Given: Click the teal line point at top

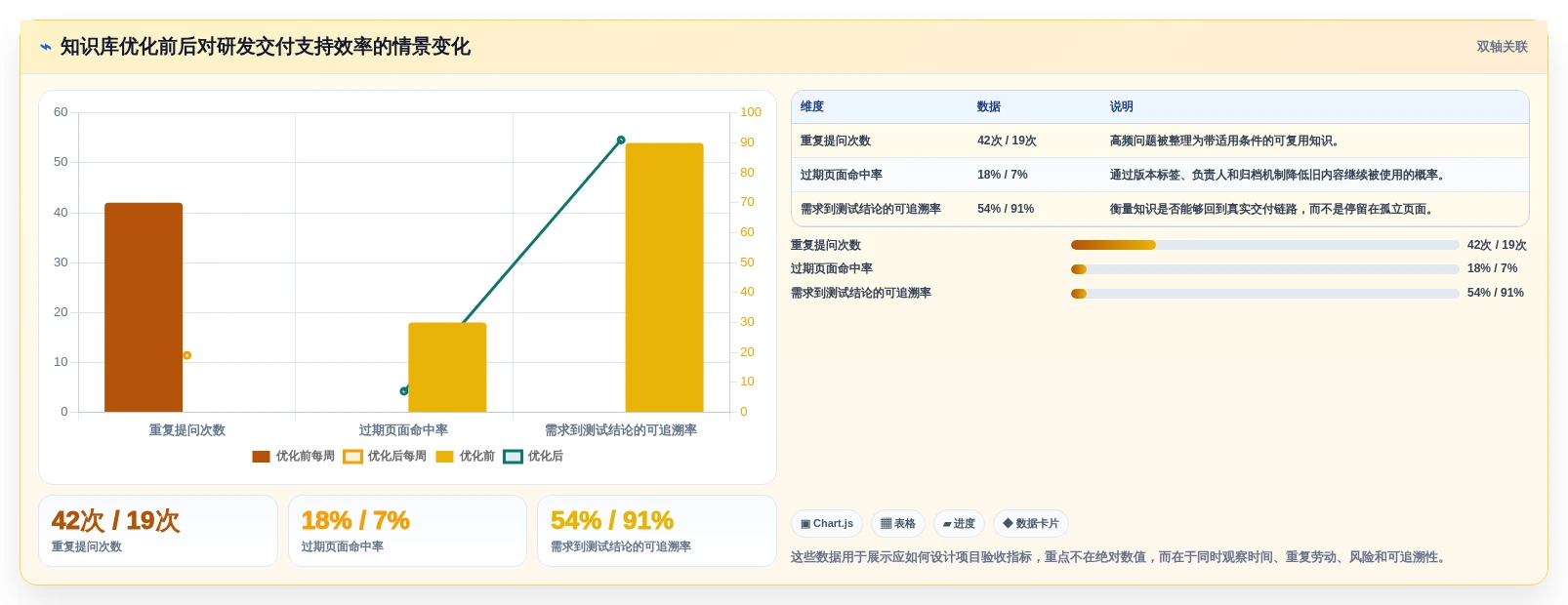Looking at the screenshot, I should point(621,141).
